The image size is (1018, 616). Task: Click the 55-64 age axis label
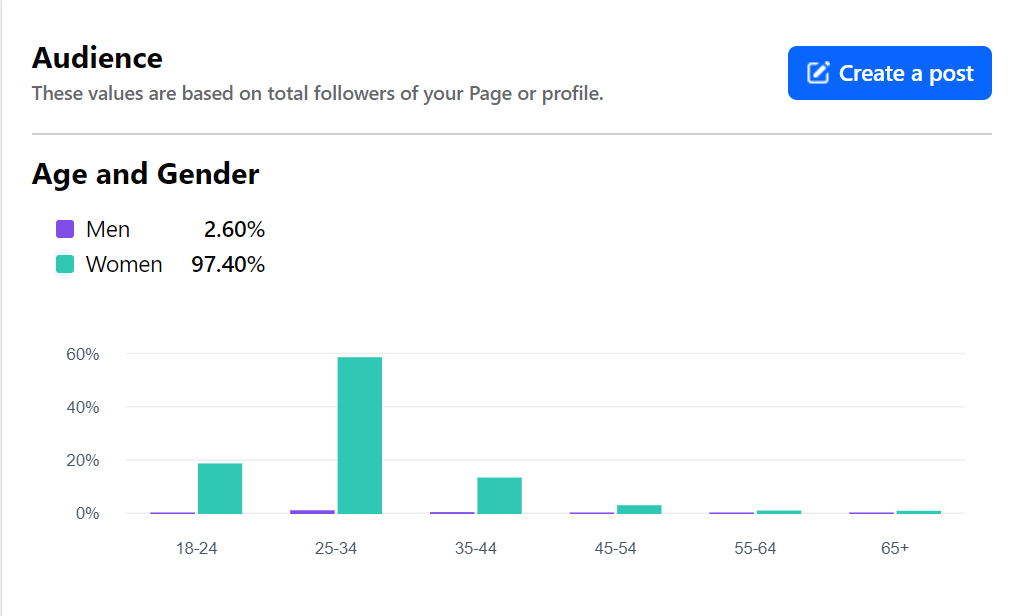755,549
